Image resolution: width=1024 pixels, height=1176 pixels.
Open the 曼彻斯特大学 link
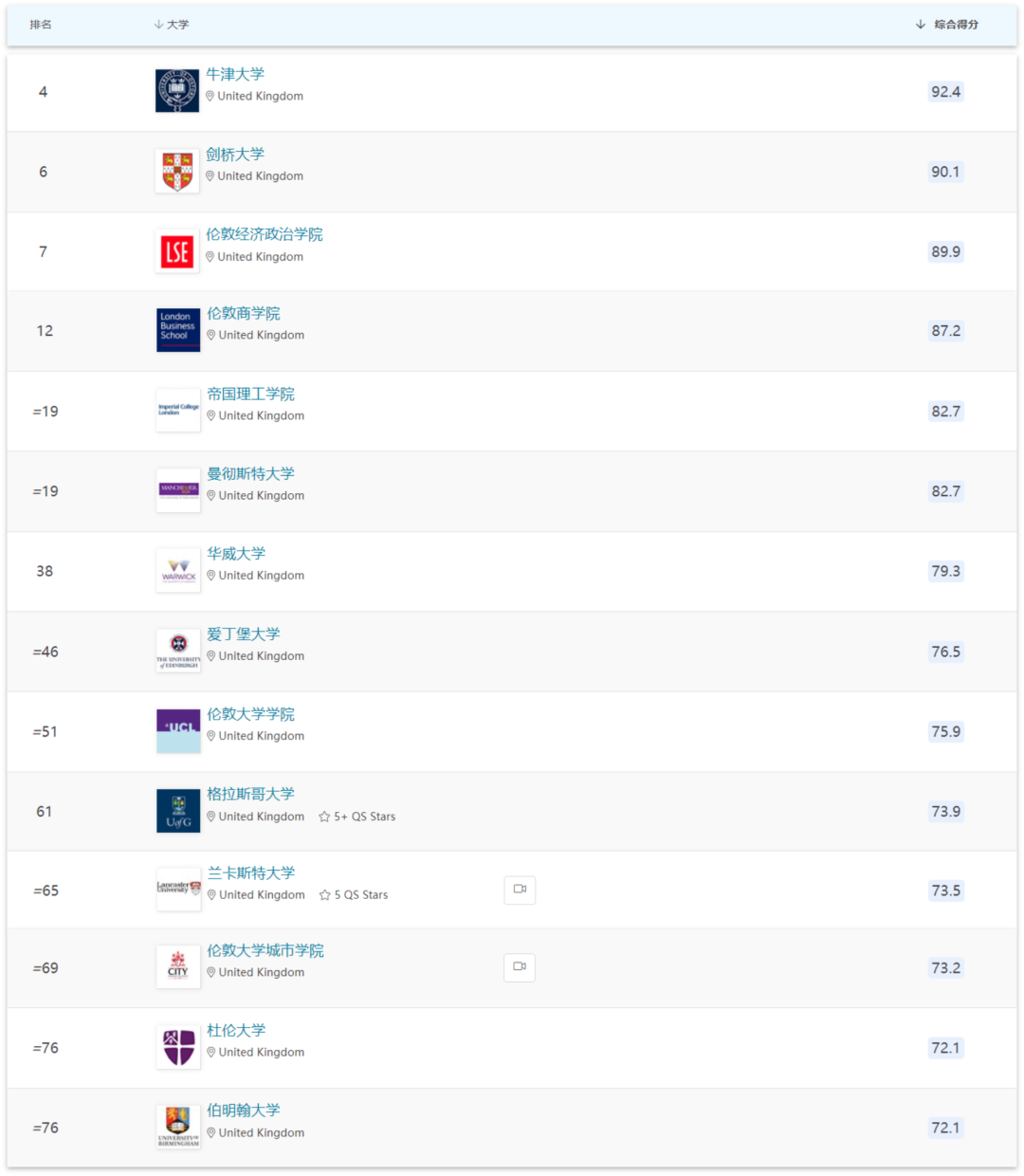(x=251, y=473)
